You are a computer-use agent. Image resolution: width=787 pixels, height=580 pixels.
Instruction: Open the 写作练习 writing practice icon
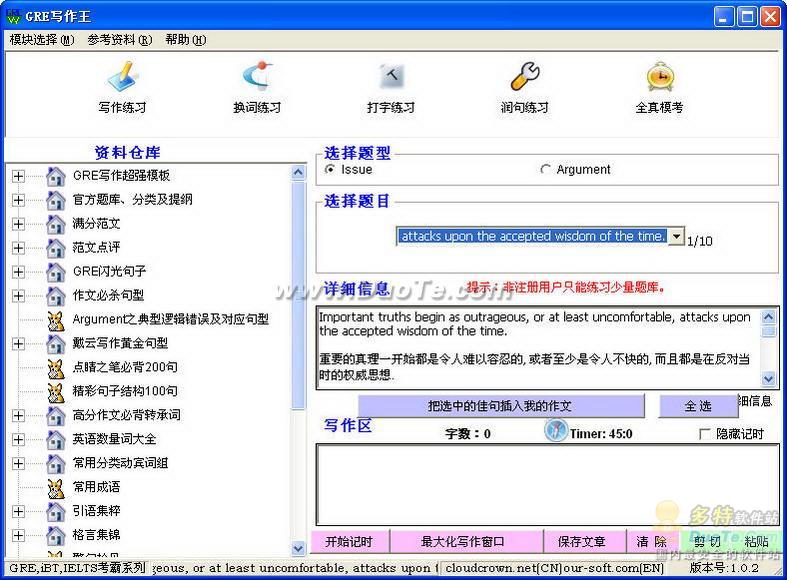pos(122,77)
